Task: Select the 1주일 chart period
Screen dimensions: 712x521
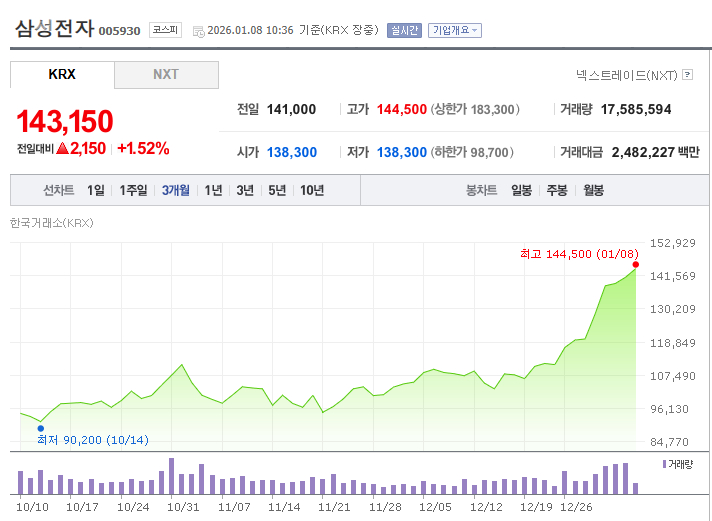Action: [133, 190]
